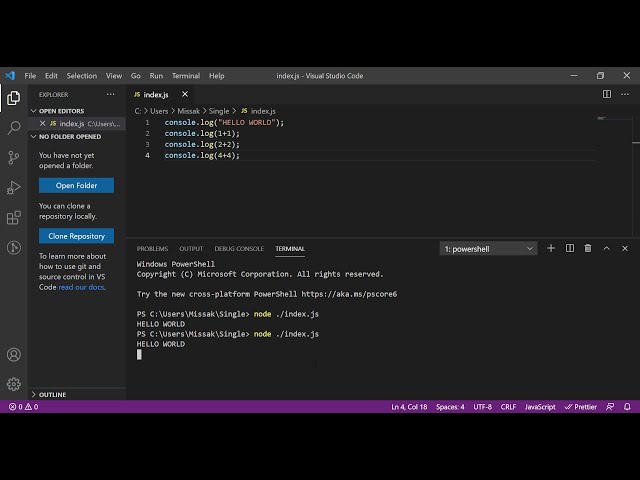Click JavaScript language mode status entry
This screenshot has width=640, height=480.
(x=540, y=407)
